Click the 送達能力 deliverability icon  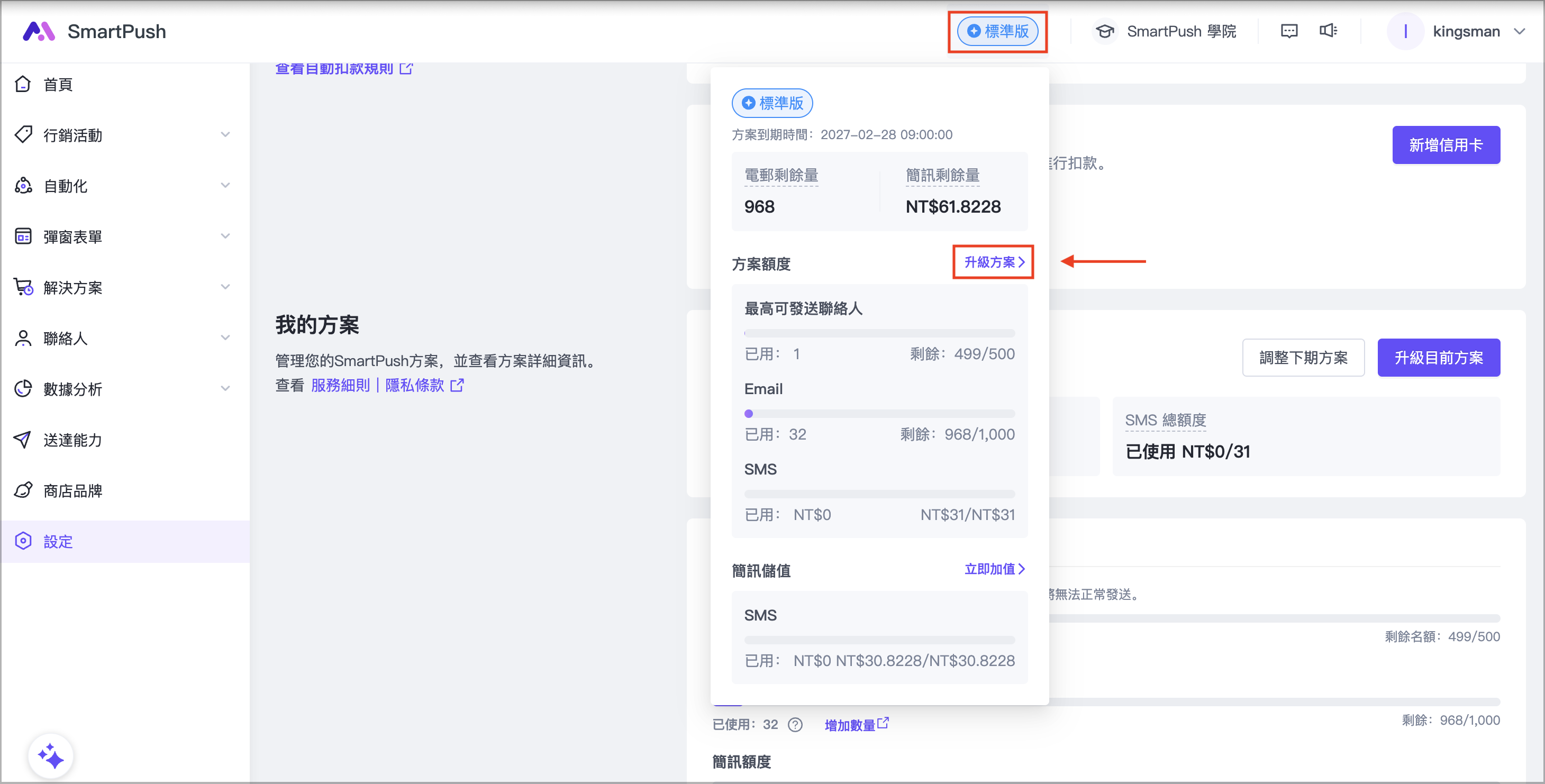[x=23, y=440]
